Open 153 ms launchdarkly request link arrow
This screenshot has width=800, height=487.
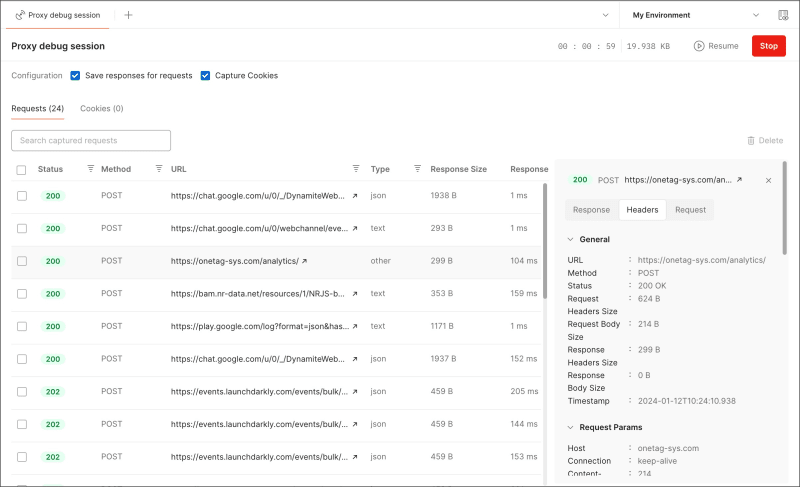pyautogui.click(x=355, y=457)
